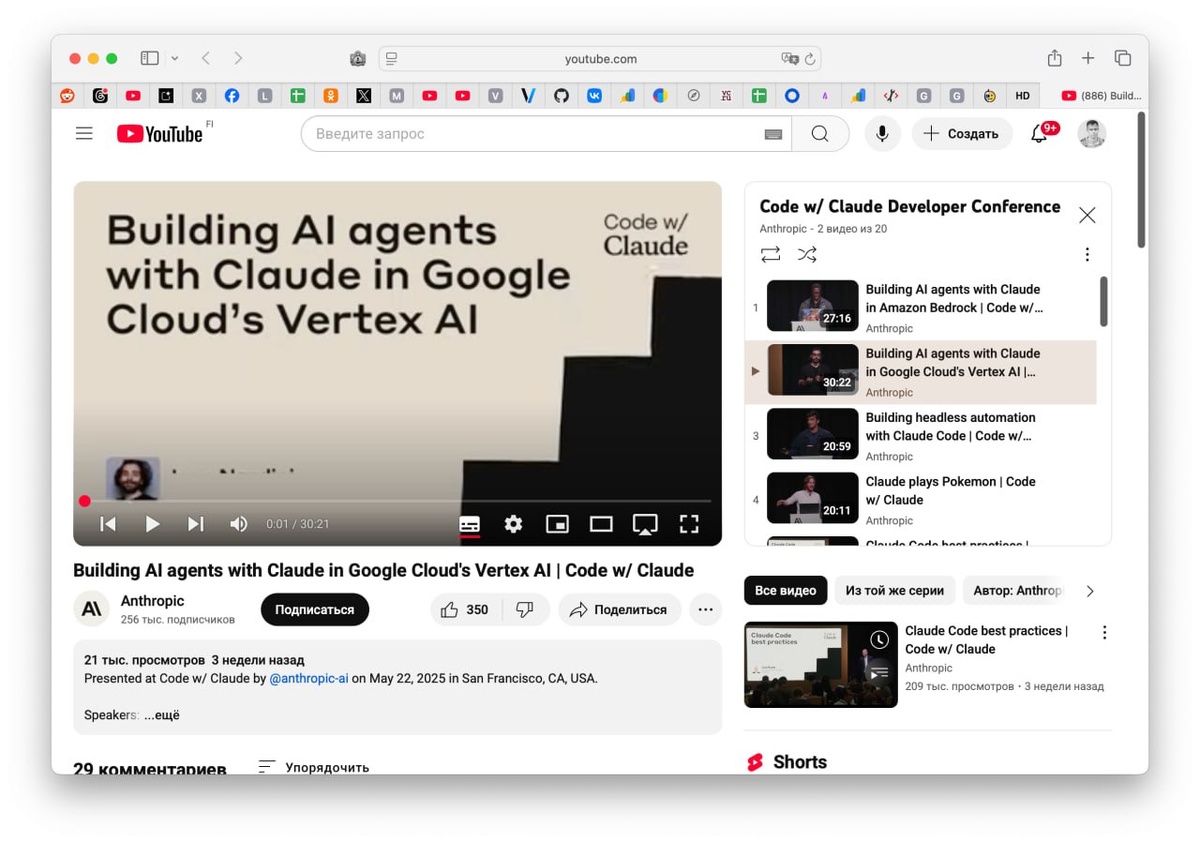Open the Safari translate icon in the address bar

click(790, 59)
